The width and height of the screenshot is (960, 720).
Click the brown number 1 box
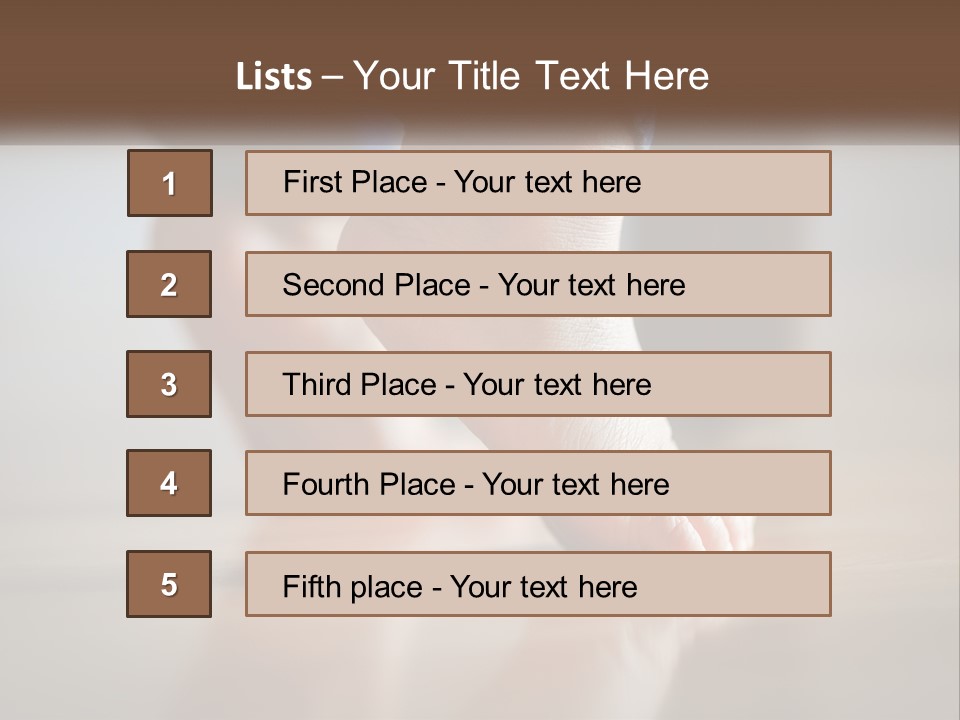click(x=169, y=183)
